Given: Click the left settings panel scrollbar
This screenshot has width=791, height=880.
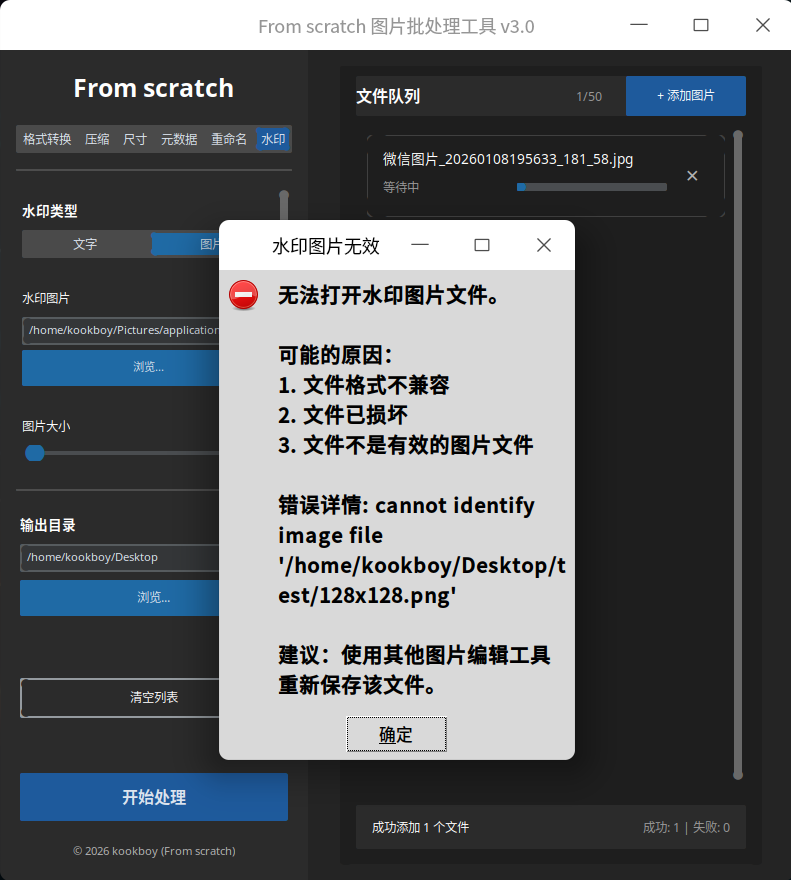Looking at the screenshot, I should coord(284,206).
